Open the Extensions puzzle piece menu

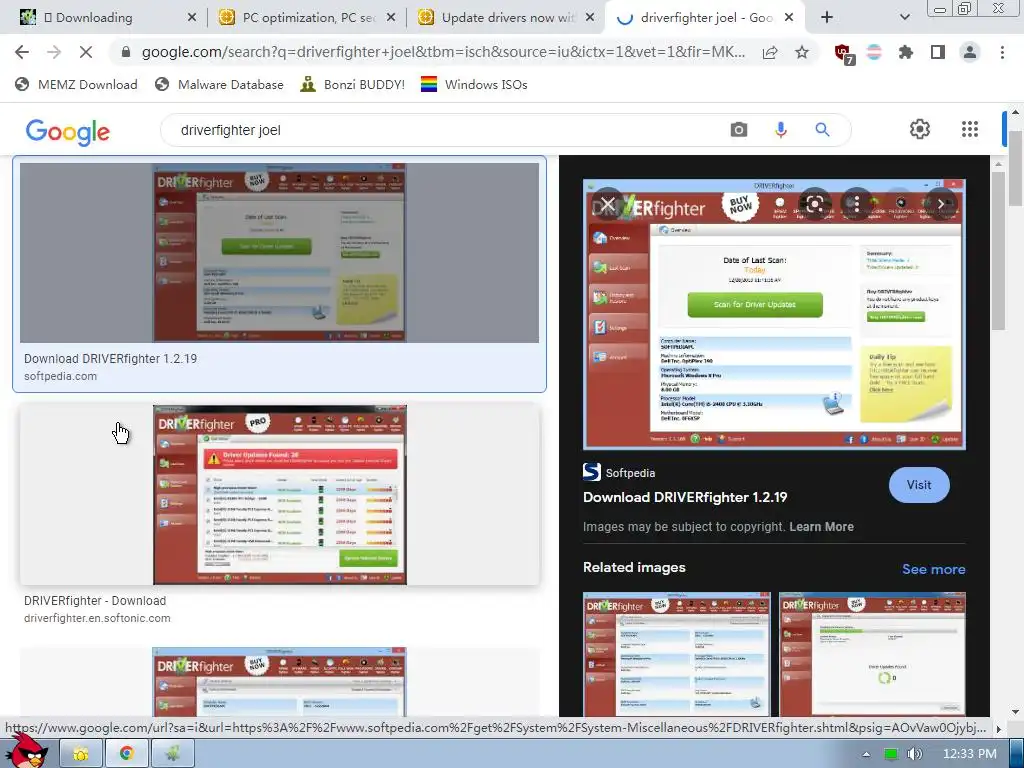pyautogui.click(x=906, y=52)
